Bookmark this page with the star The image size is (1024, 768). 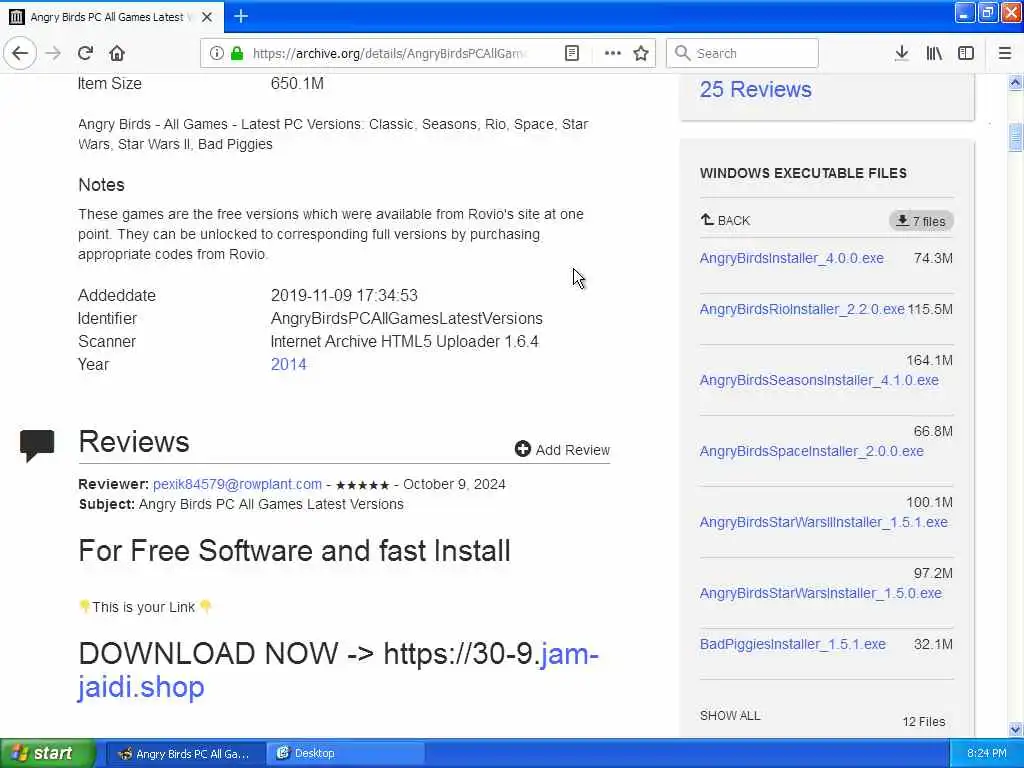(x=641, y=53)
